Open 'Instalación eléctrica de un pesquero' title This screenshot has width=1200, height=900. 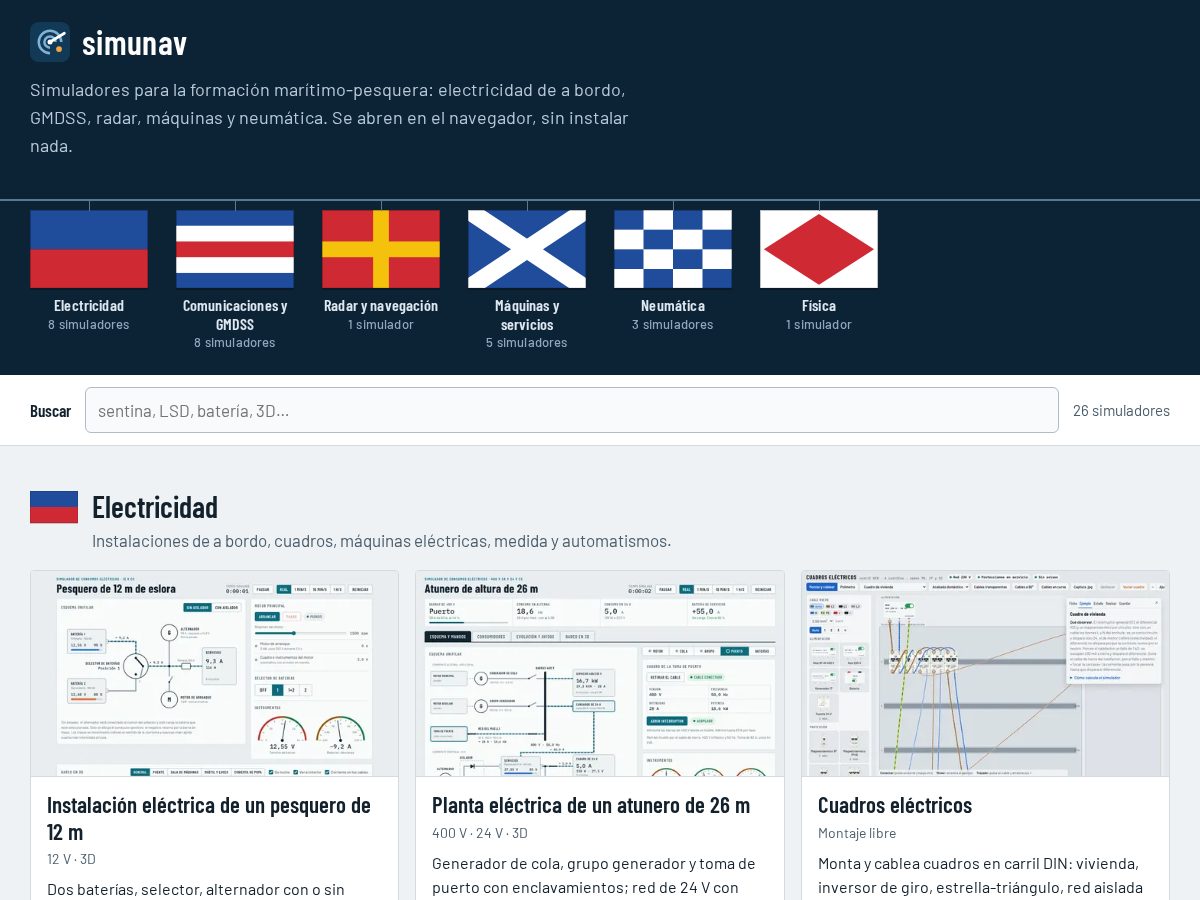pos(209,818)
